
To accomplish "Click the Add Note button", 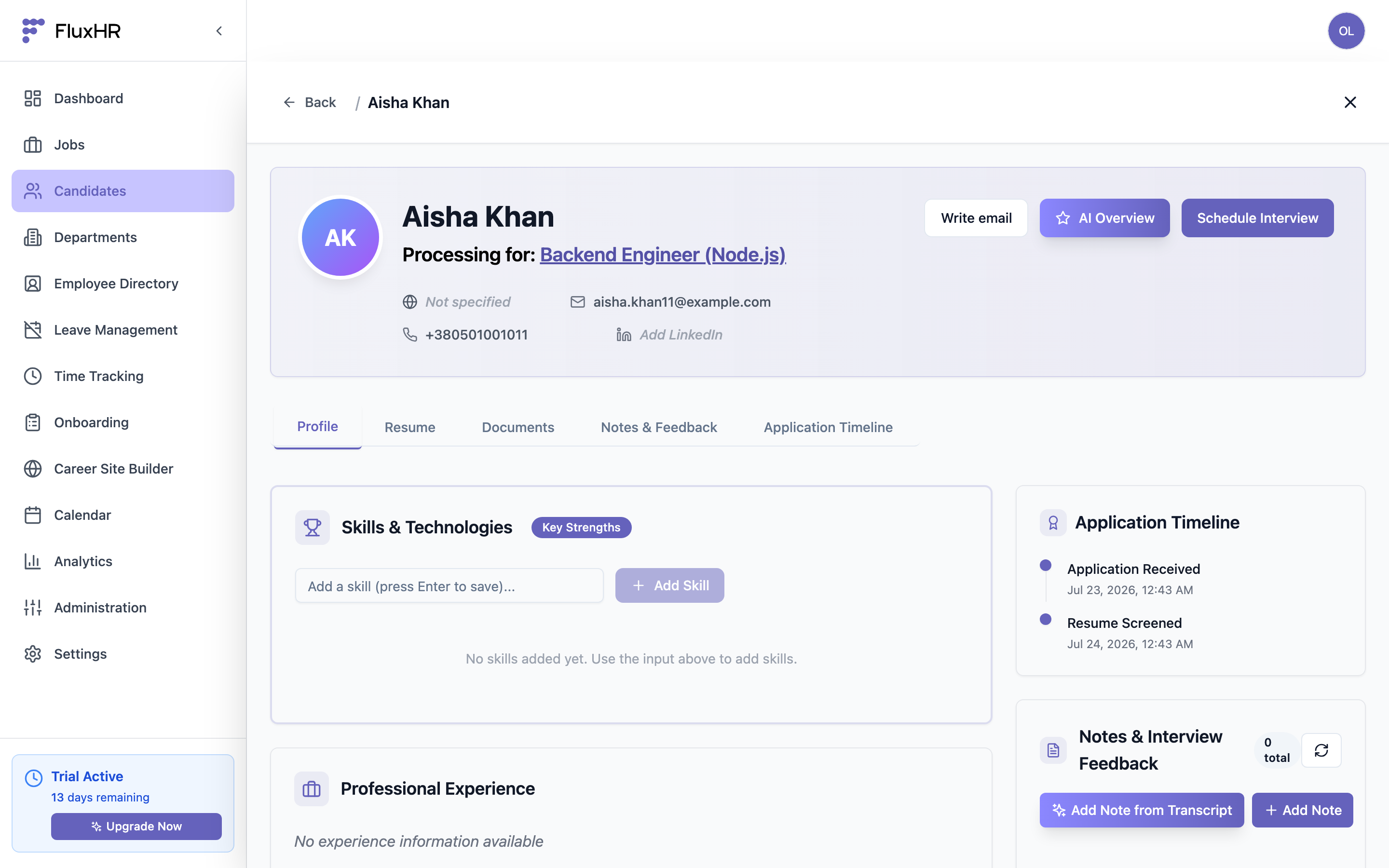I will click(x=1302, y=810).
